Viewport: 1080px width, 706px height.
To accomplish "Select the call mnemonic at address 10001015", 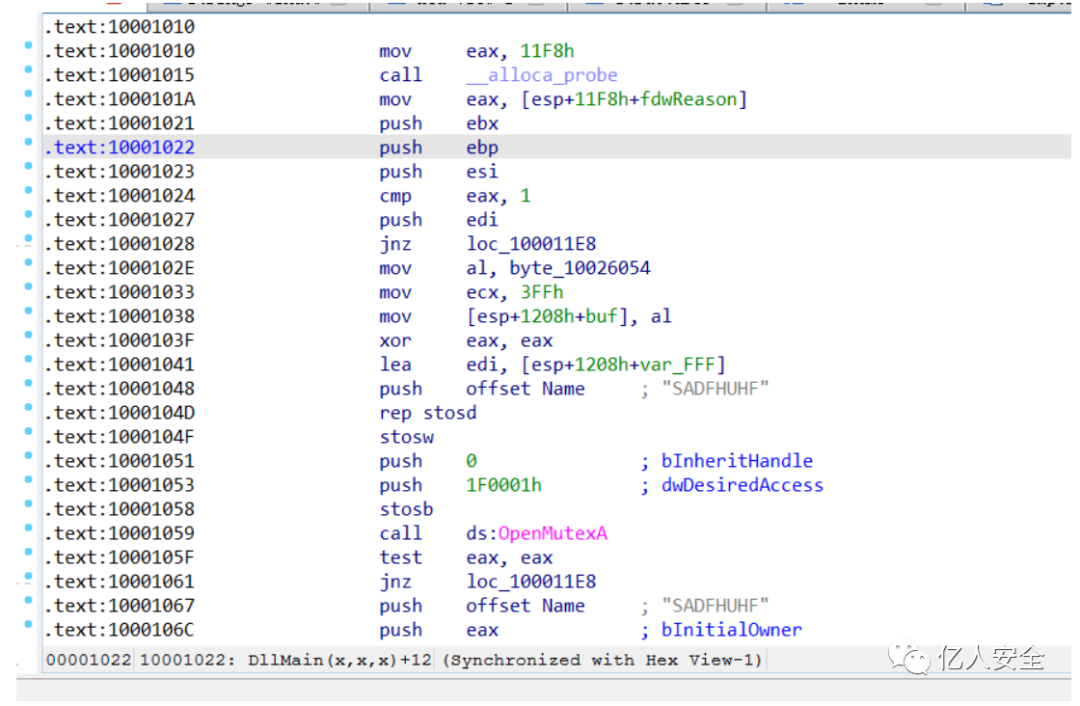I will [400, 75].
